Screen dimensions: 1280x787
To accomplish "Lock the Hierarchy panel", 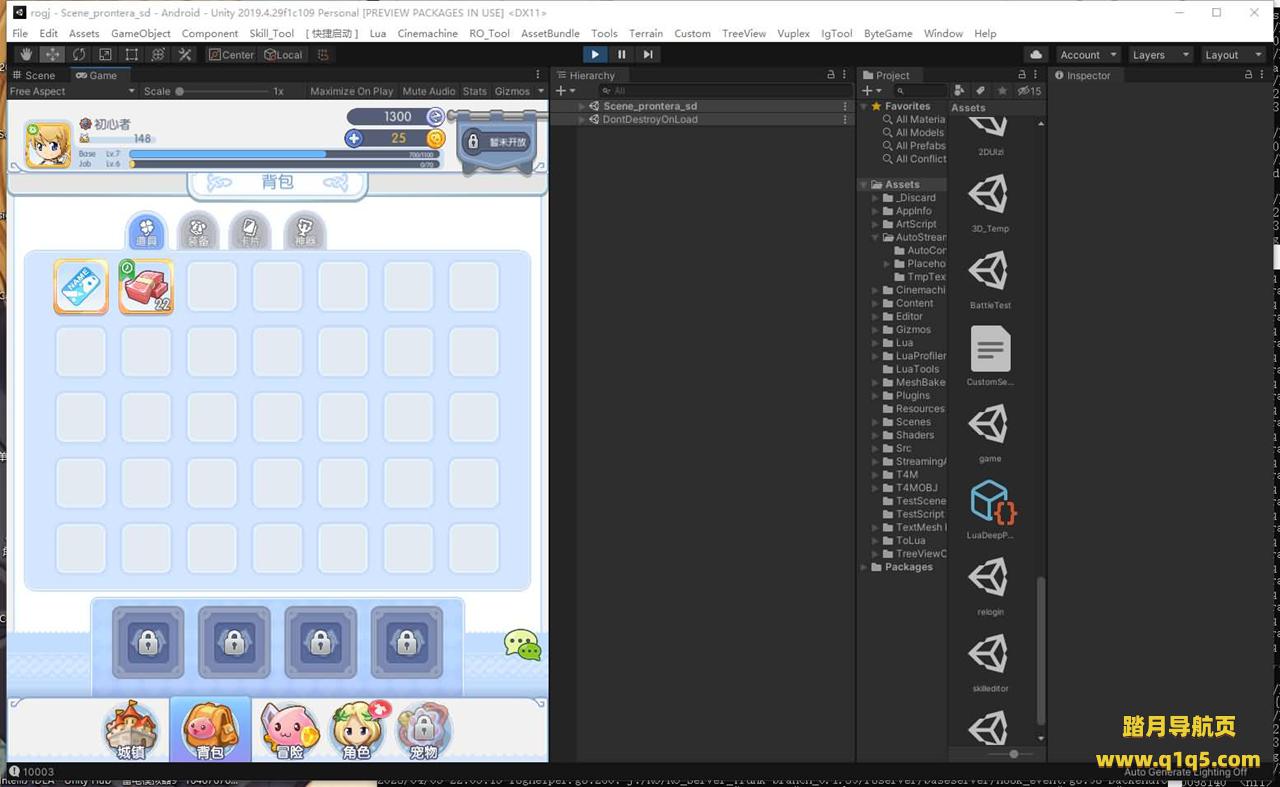I will [x=830, y=75].
